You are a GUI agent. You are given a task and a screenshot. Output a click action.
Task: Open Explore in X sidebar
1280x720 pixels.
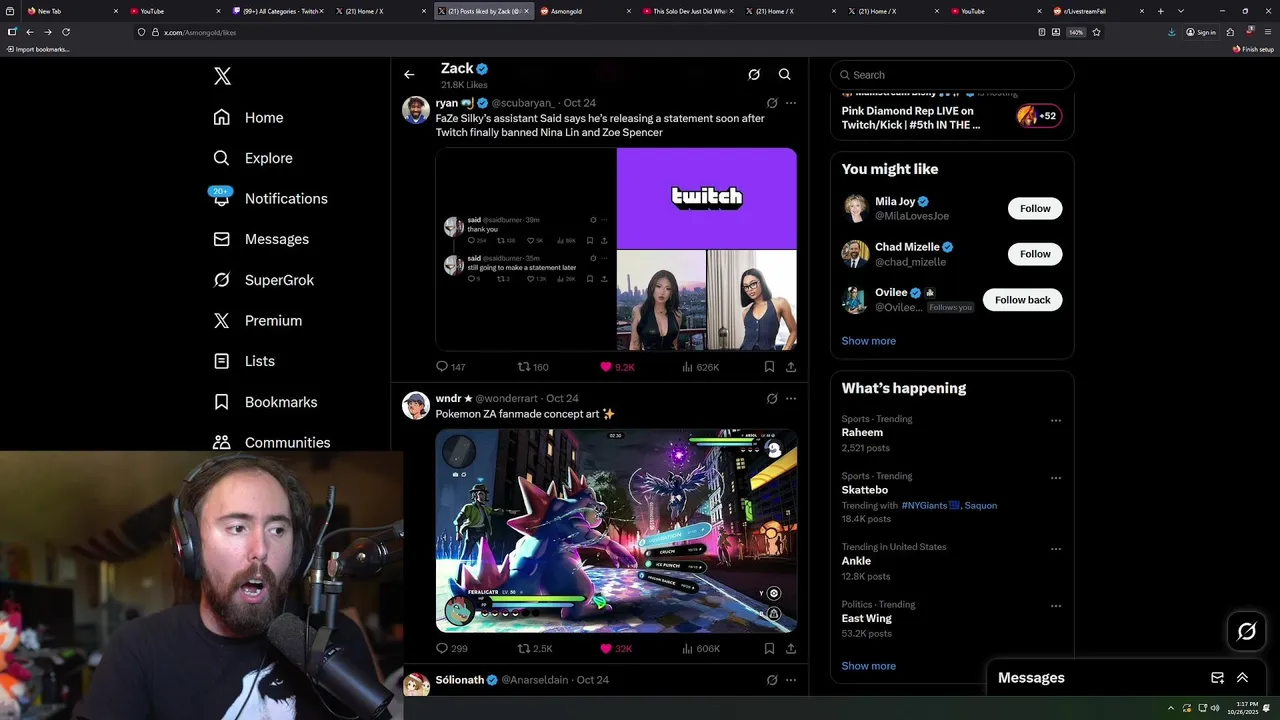click(x=252, y=158)
